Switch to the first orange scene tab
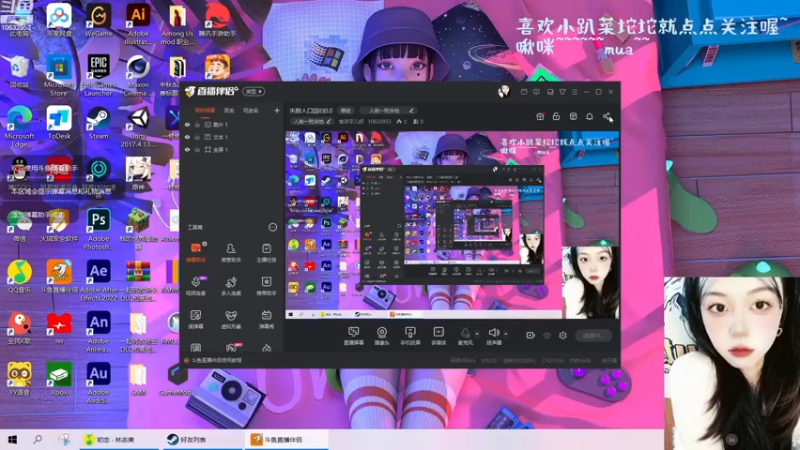This screenshot has height=450, width=800. click(x=205, y=110)
